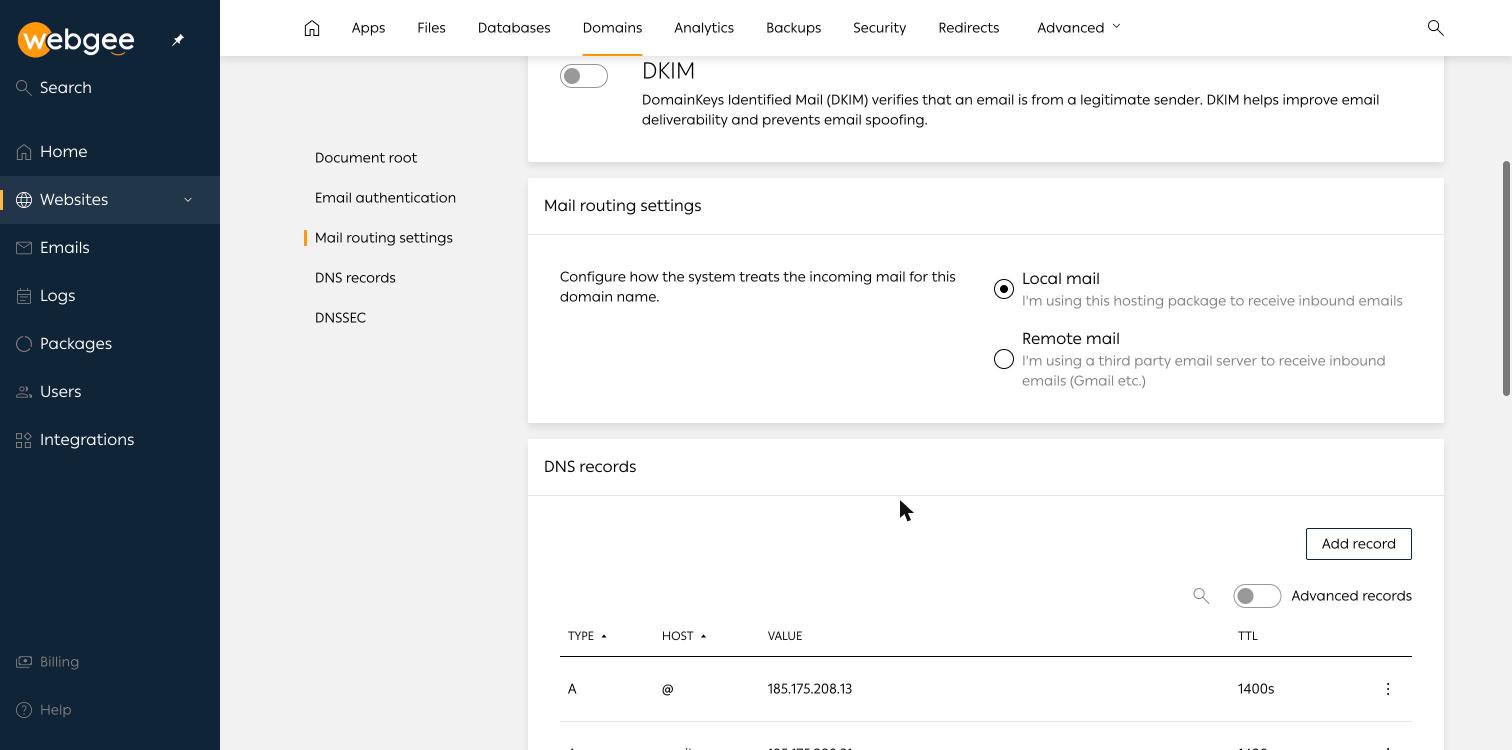Switch to the Apps tab
The image size is (1512, 750).
[x=368, y=28]
